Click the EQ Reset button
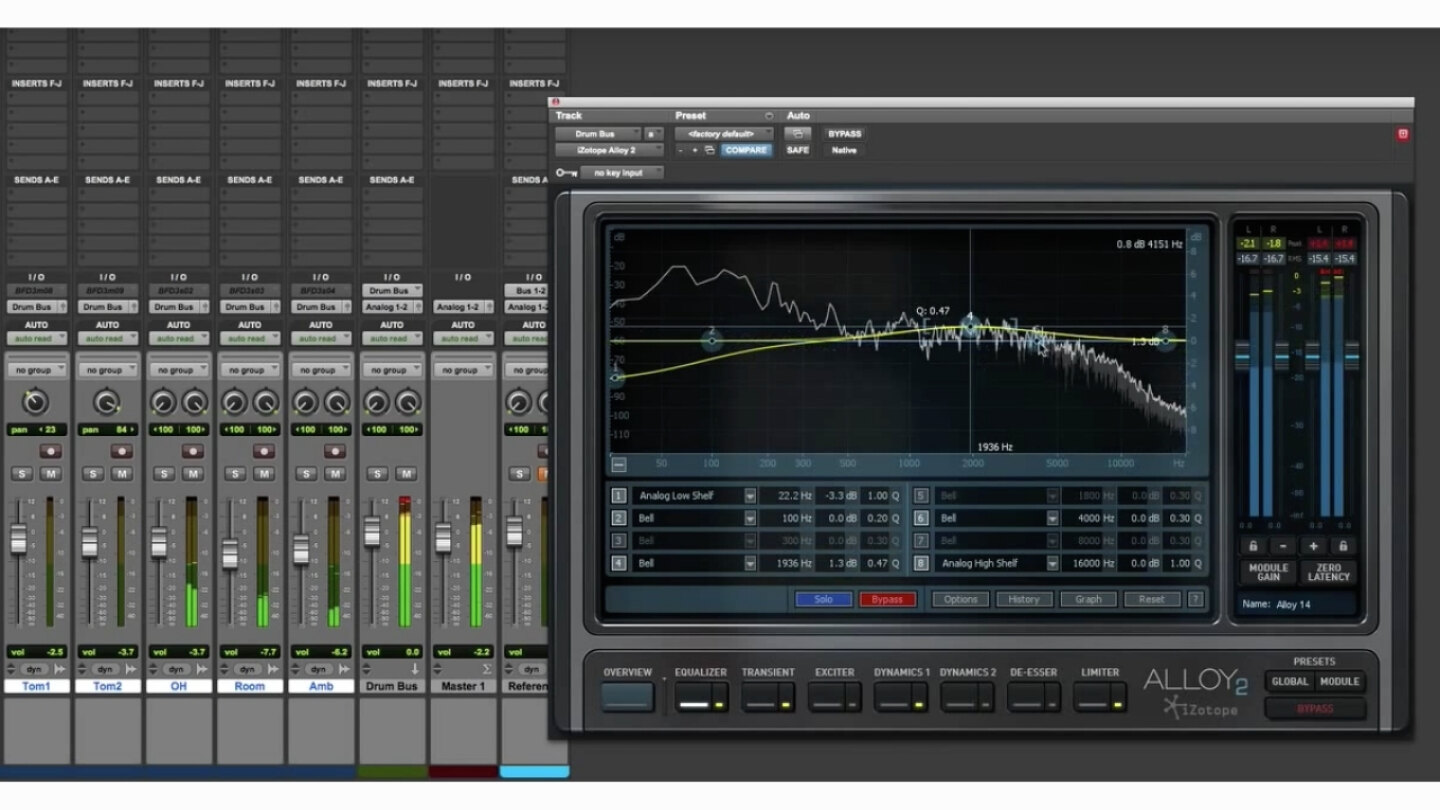 coord(1152,599)
